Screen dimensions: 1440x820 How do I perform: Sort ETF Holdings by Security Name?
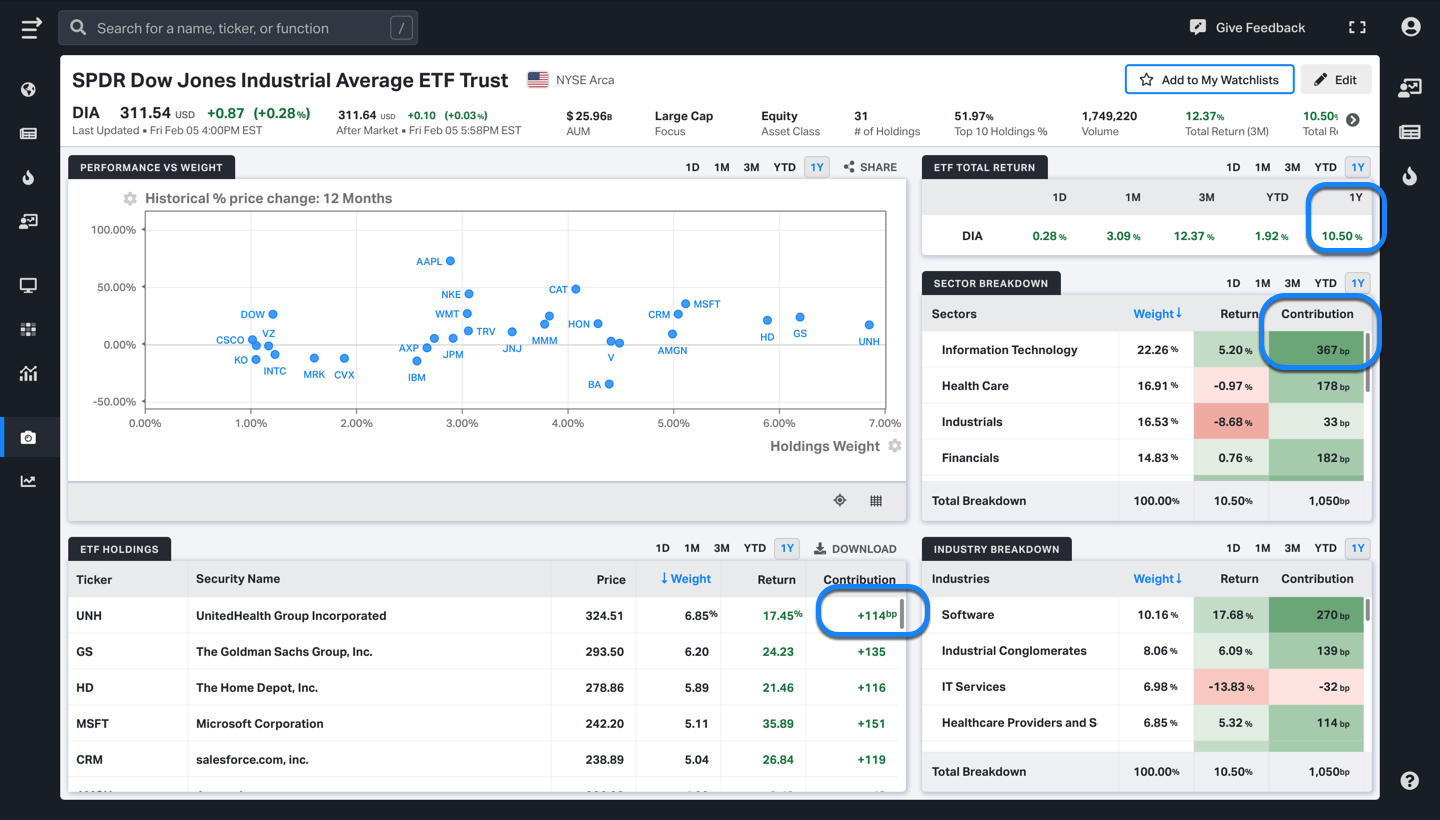tap(238, 579)
